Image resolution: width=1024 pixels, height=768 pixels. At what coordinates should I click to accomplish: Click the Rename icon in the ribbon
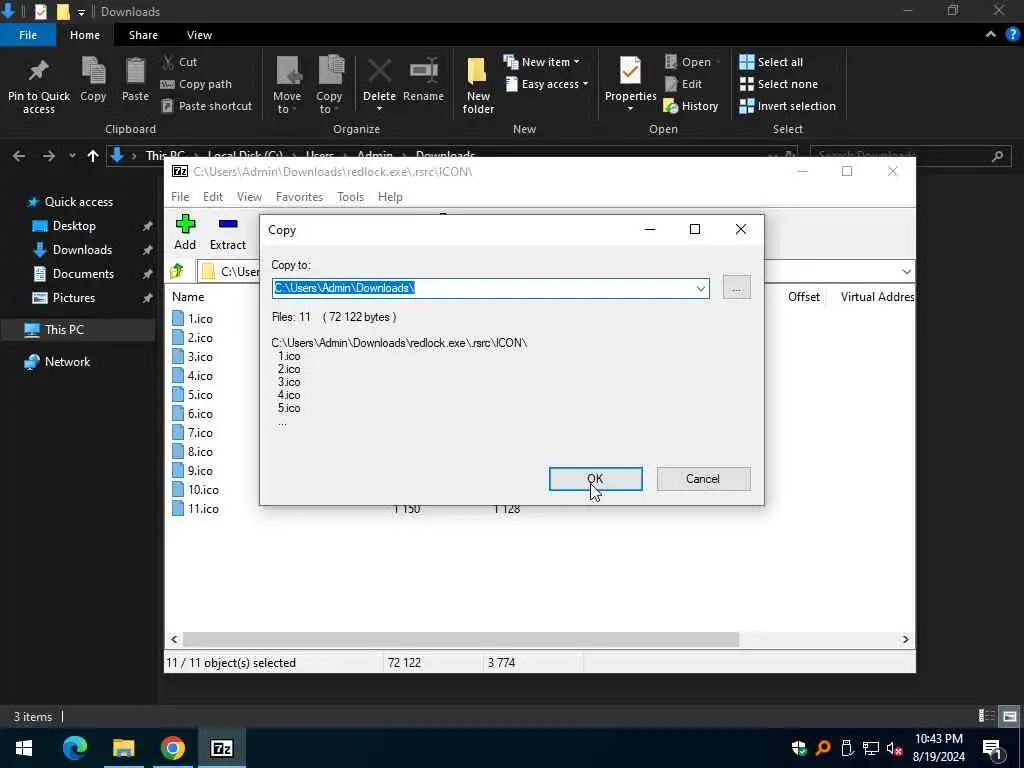423,71
